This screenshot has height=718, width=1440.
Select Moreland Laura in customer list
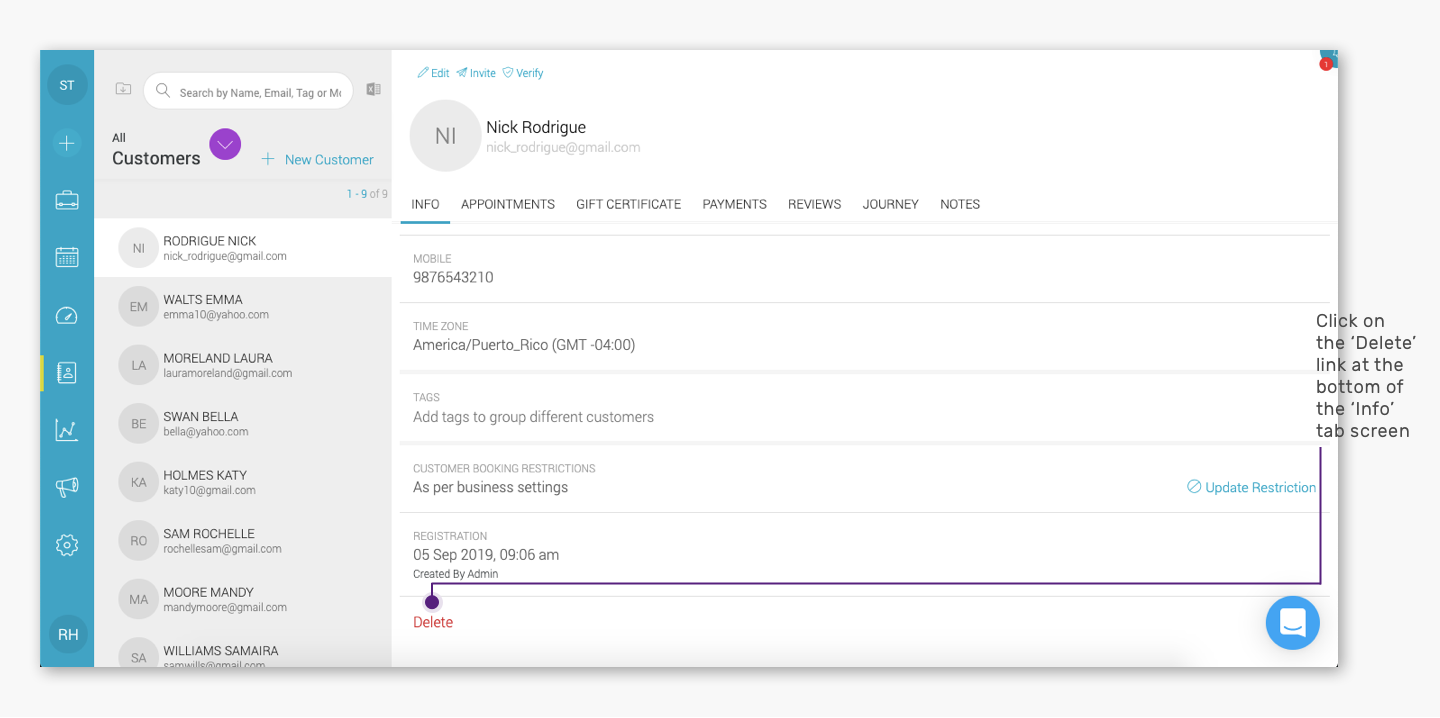tap(243, 365)
